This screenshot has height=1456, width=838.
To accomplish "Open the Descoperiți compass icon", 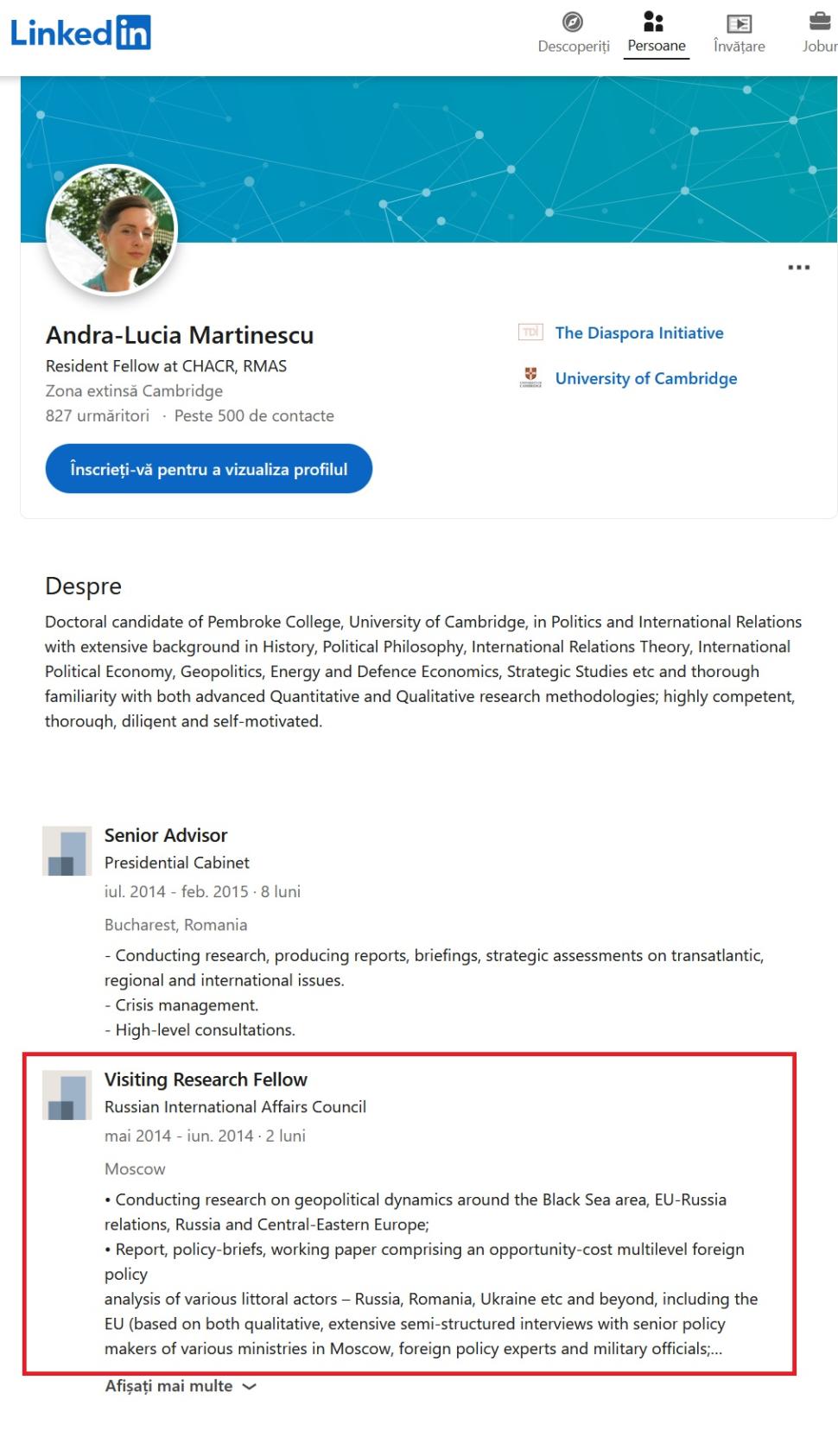I will point(573,22).
